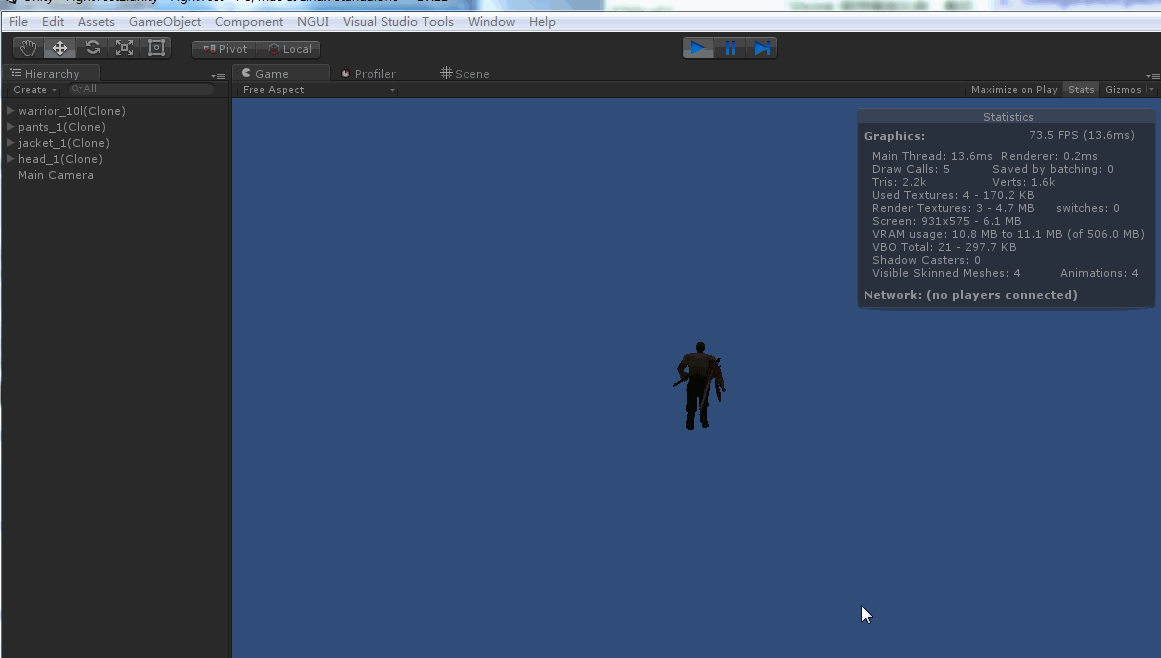Select the Move tool
The height and width of the screenshot is (658, 1161).
click(x=59, y=47)
